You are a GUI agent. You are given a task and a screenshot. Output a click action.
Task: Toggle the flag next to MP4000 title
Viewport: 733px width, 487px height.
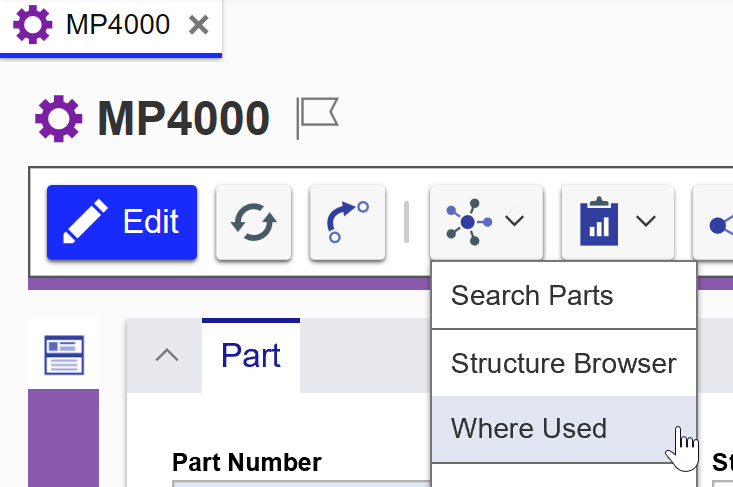(318, 118)
